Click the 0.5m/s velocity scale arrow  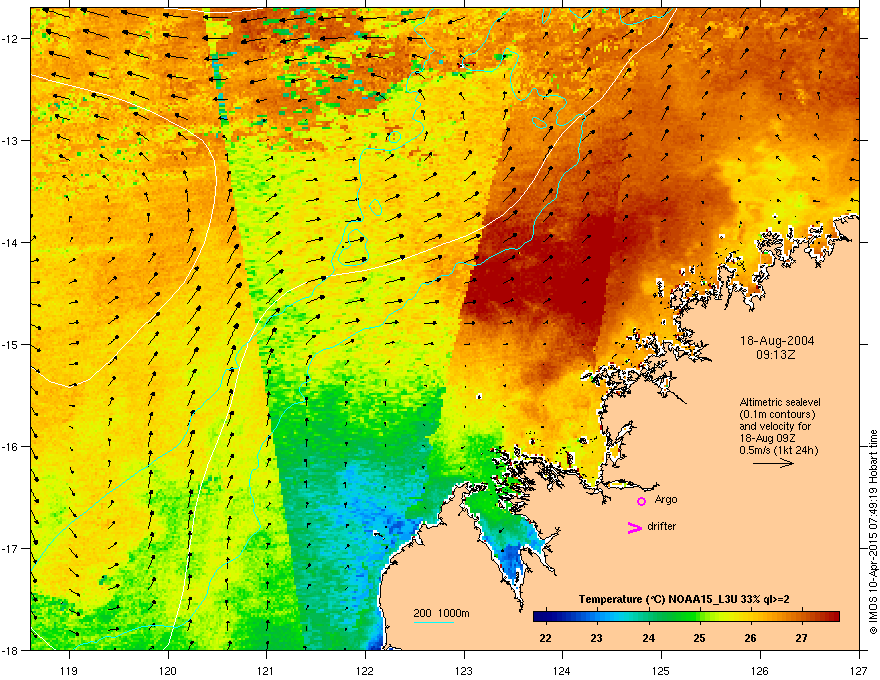coord(773,463)
